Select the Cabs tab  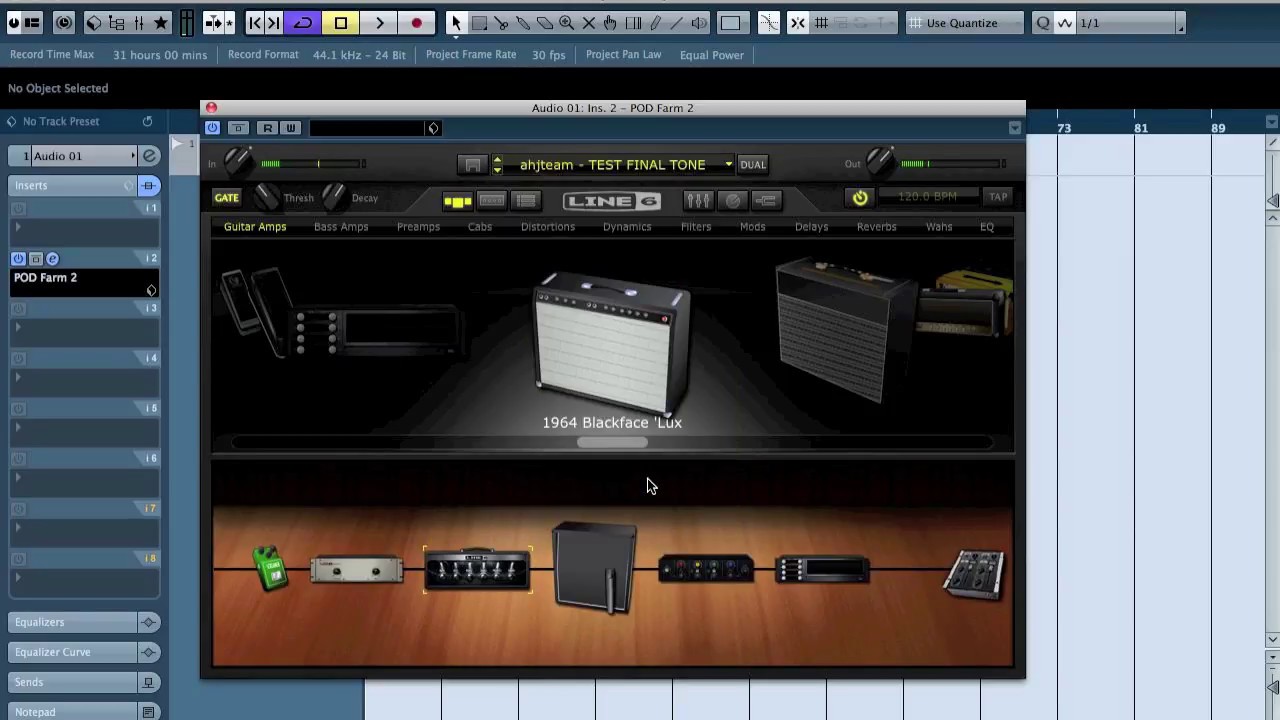coord(480,227)
